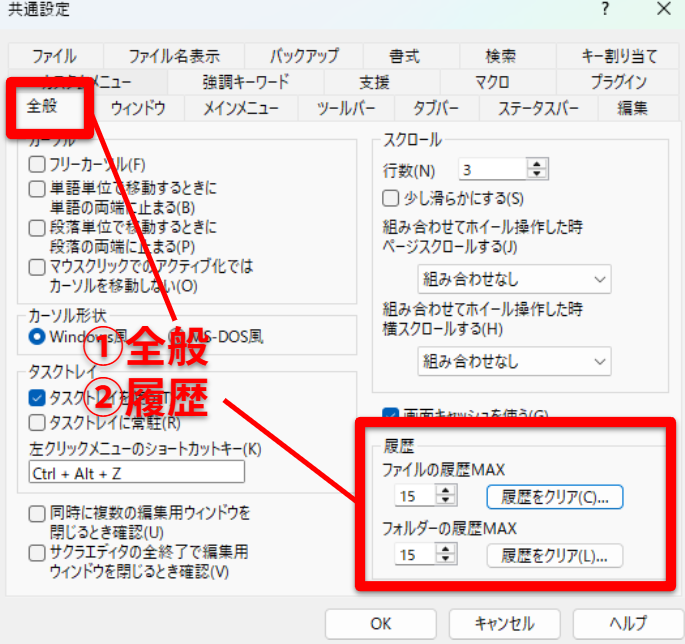685x644 pixels.
Task: Toggle 少し滑らかにする checkbox
Action: click(x=392, y=199)
